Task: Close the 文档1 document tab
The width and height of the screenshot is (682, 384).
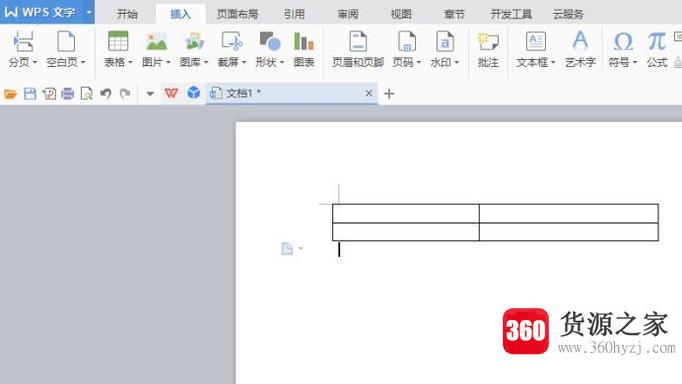Action: coord(369,93)
